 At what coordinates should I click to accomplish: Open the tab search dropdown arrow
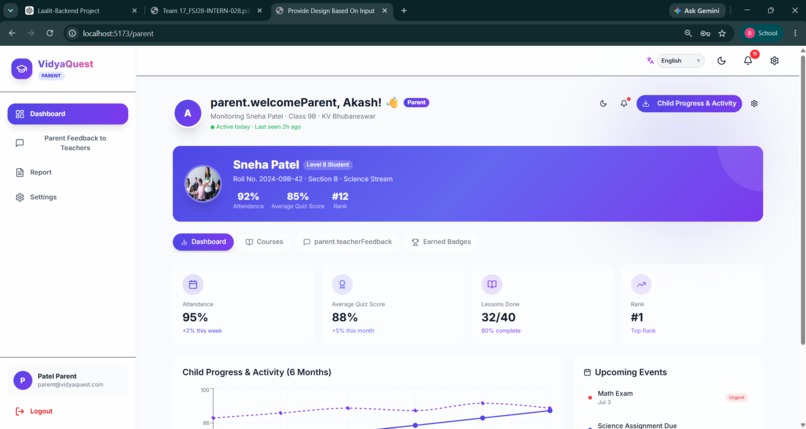(10, 10)
